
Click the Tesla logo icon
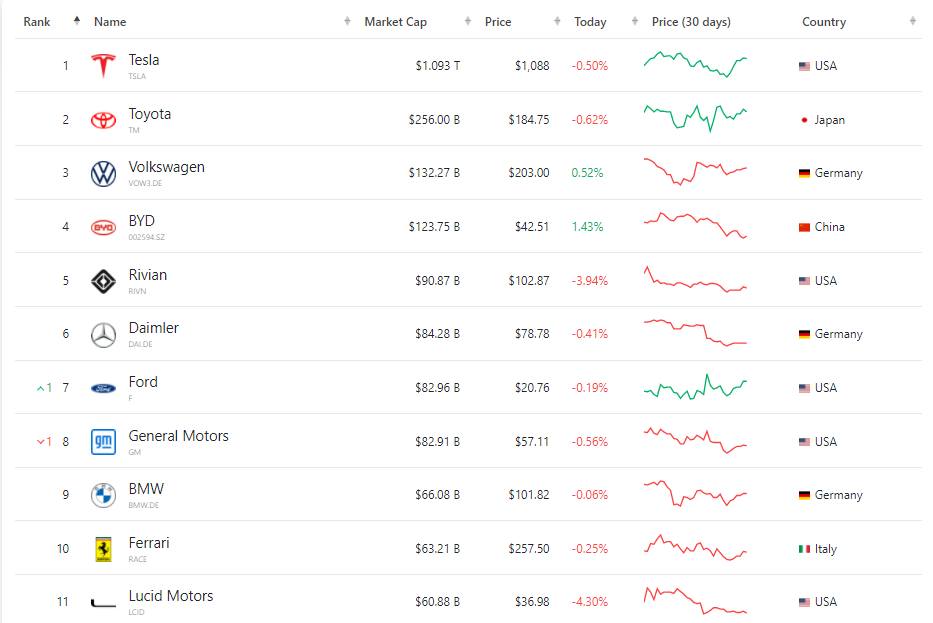coord(103,66)
